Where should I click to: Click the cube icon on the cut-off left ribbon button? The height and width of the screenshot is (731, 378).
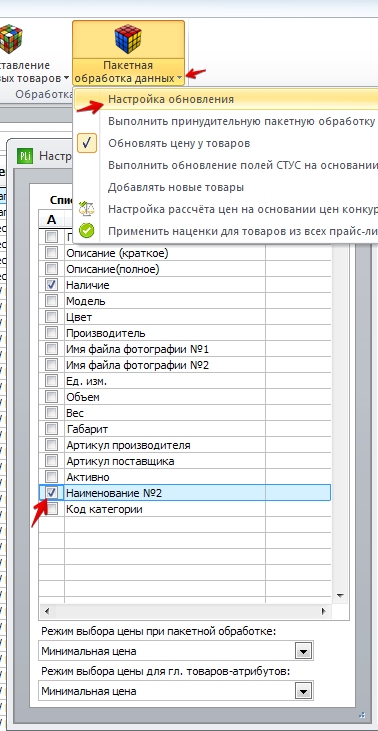pos(10,39)
